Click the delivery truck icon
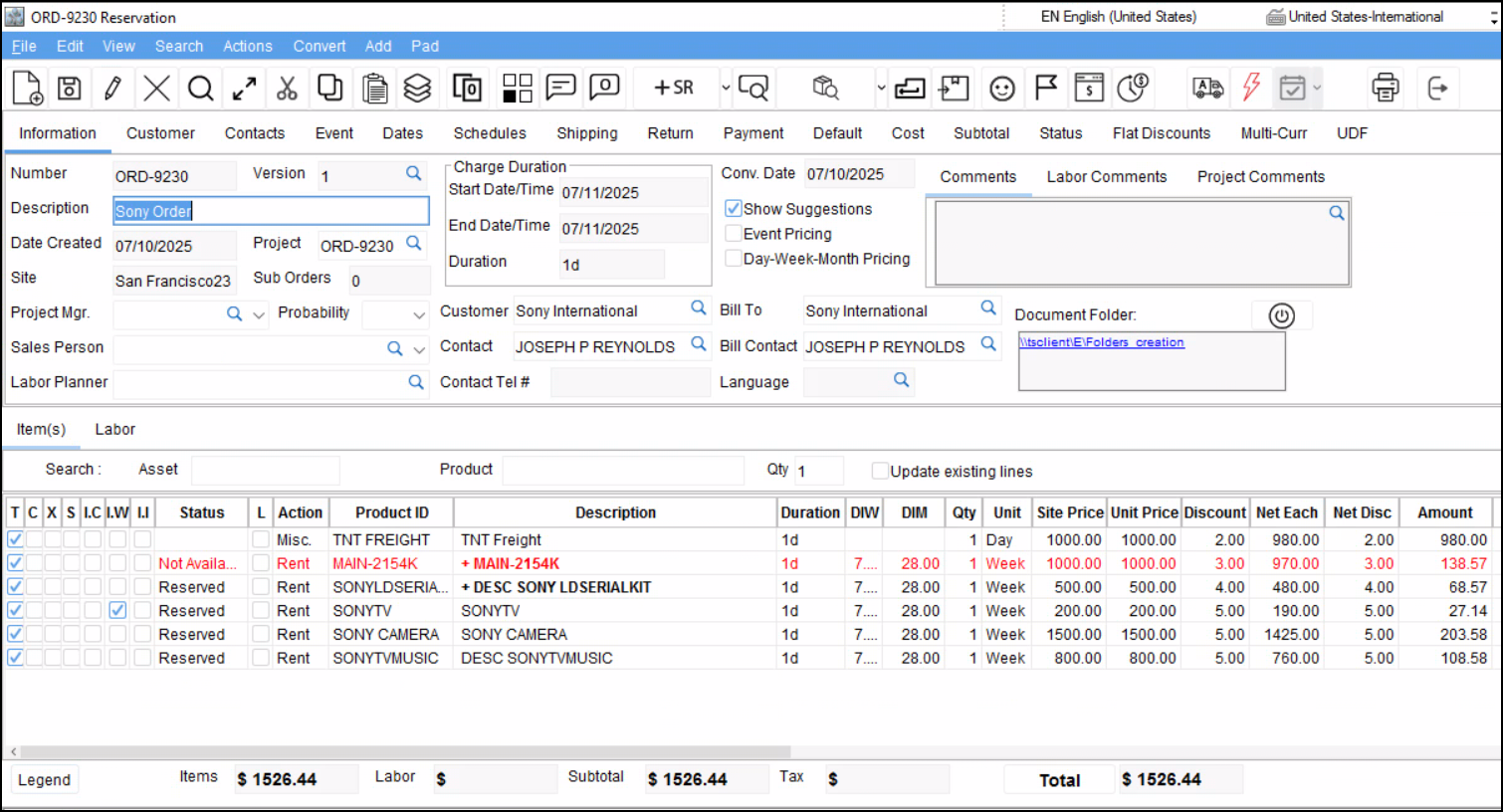 point(1207,89)
